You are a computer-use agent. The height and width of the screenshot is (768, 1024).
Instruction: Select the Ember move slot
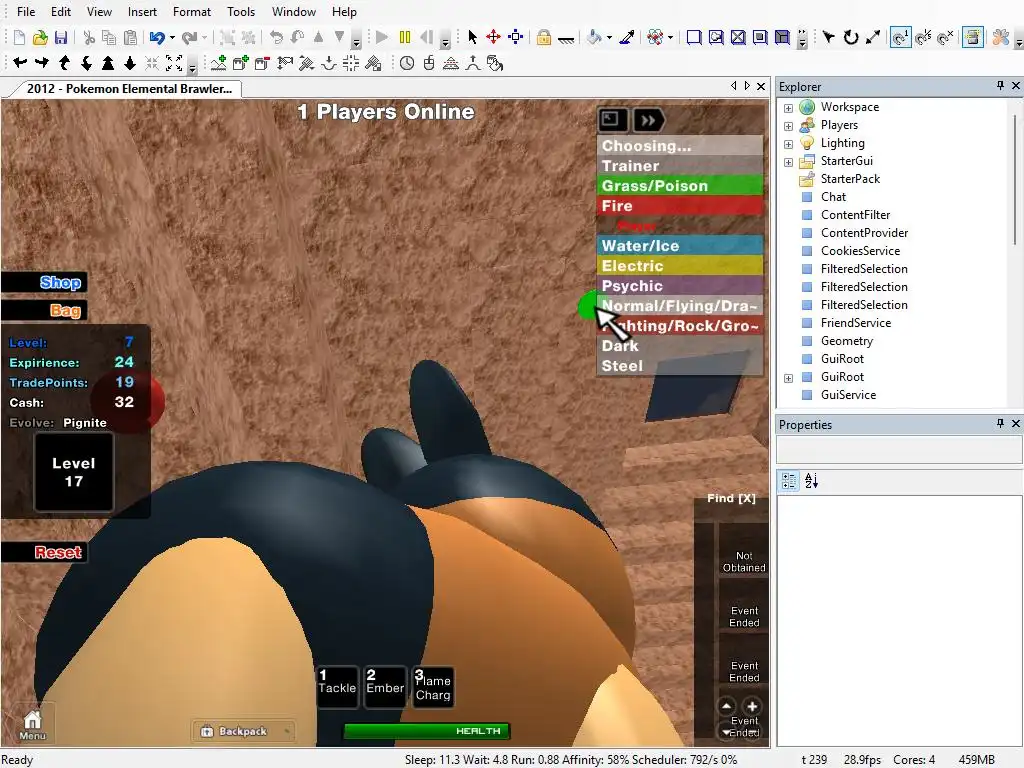click(385, 686)
